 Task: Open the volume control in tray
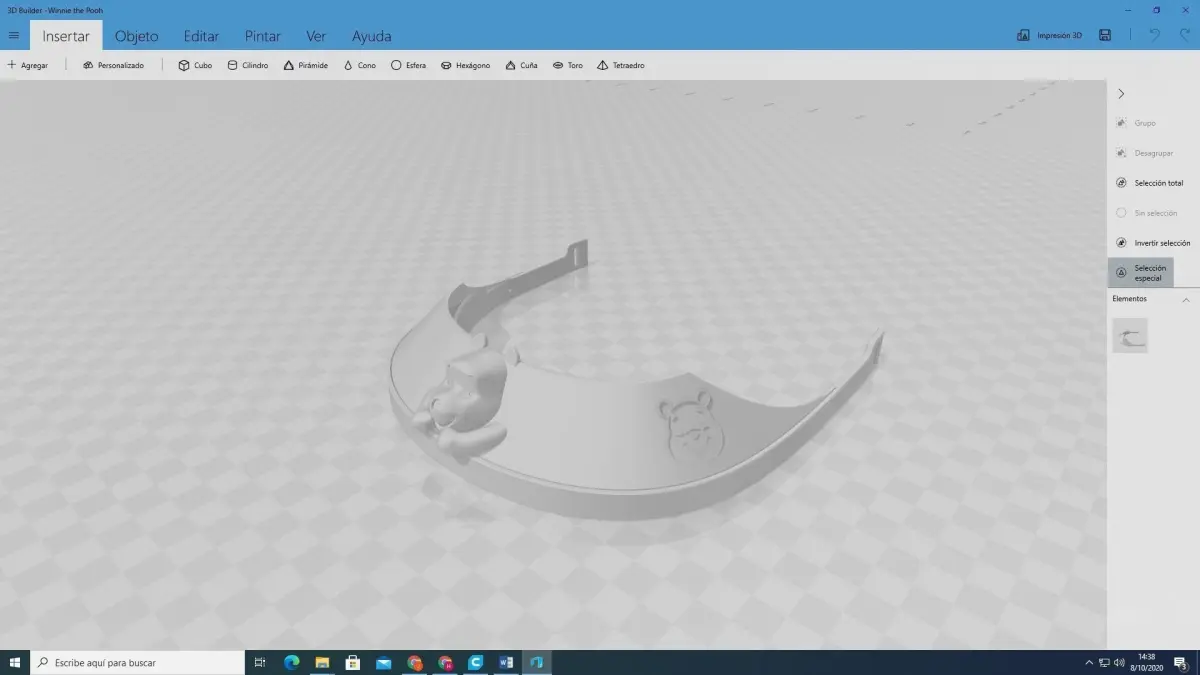click(x=1120, y=663)
